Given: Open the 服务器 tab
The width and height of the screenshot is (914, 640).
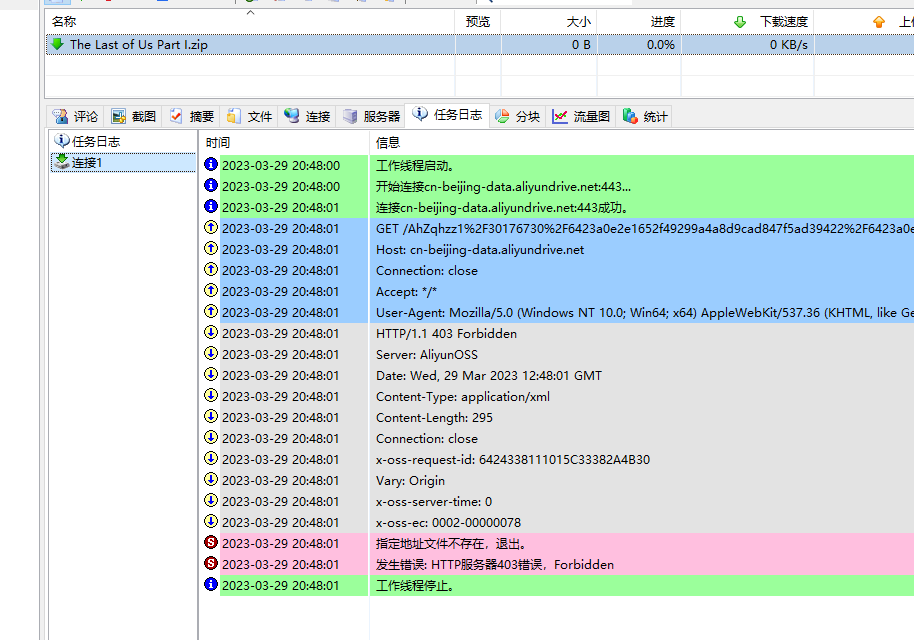Looking at the screenshot, I should (371, 117).
